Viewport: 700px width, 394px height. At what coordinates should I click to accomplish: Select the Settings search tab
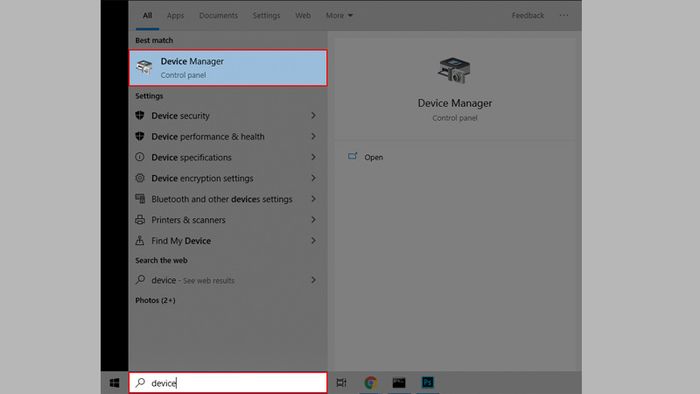point(266,16)
